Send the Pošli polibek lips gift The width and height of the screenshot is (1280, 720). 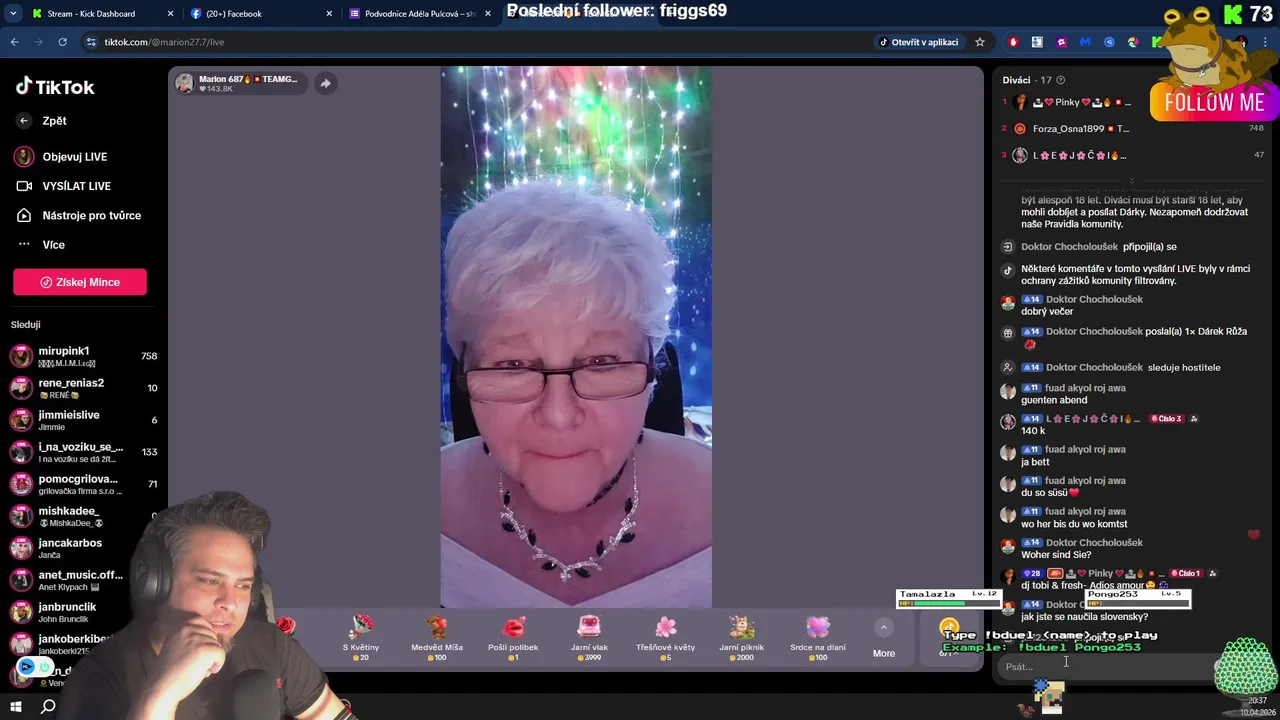(x=513, y=637)
